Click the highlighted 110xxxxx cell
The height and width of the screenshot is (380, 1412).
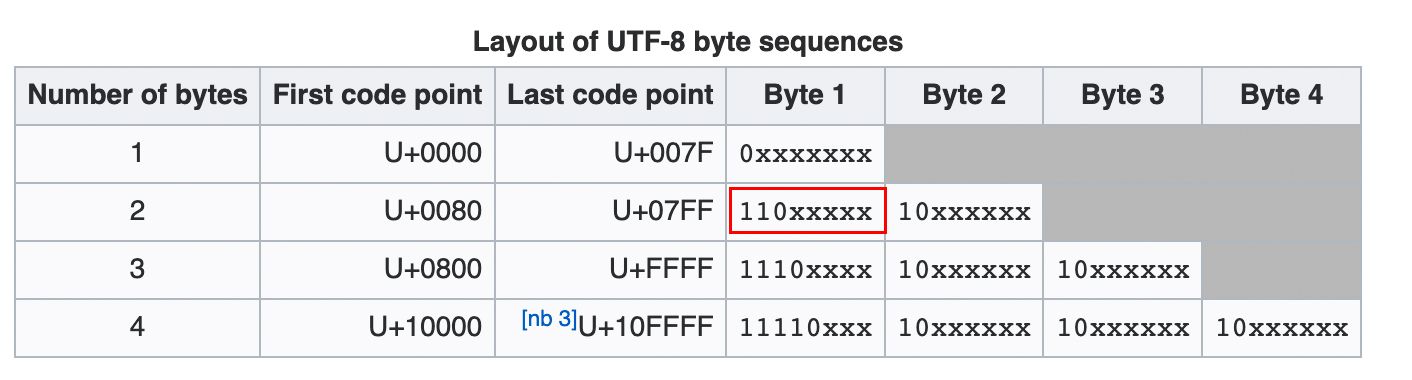pyautogui.click(x=807, y=211)
